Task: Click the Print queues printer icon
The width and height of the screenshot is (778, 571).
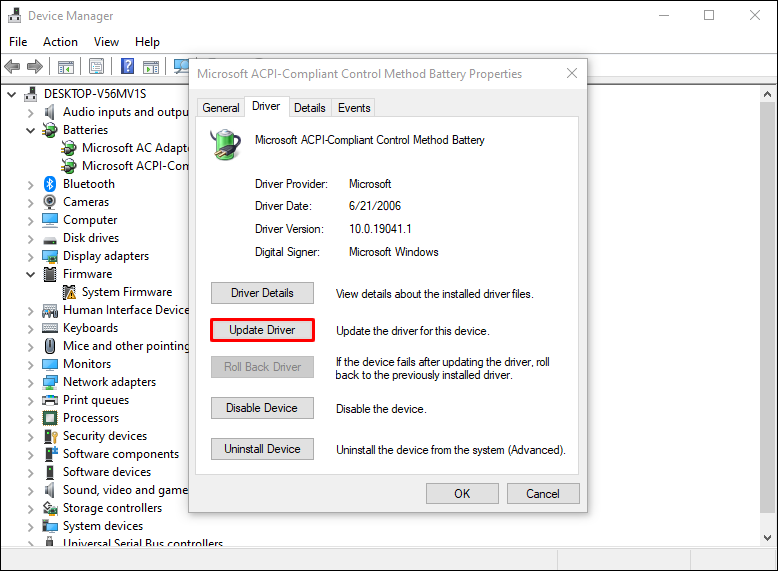Action: [x=50, y=400]
